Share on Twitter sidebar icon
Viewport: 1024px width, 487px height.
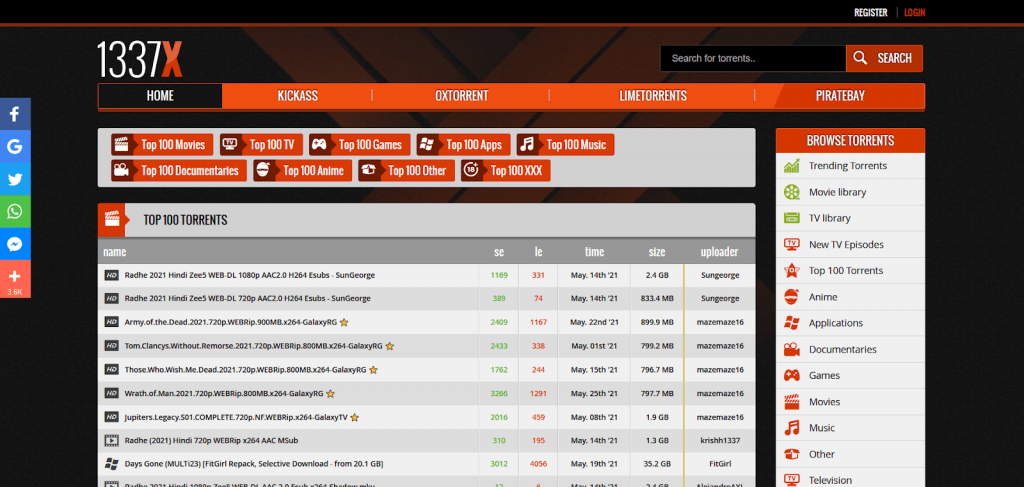(15, 179)
